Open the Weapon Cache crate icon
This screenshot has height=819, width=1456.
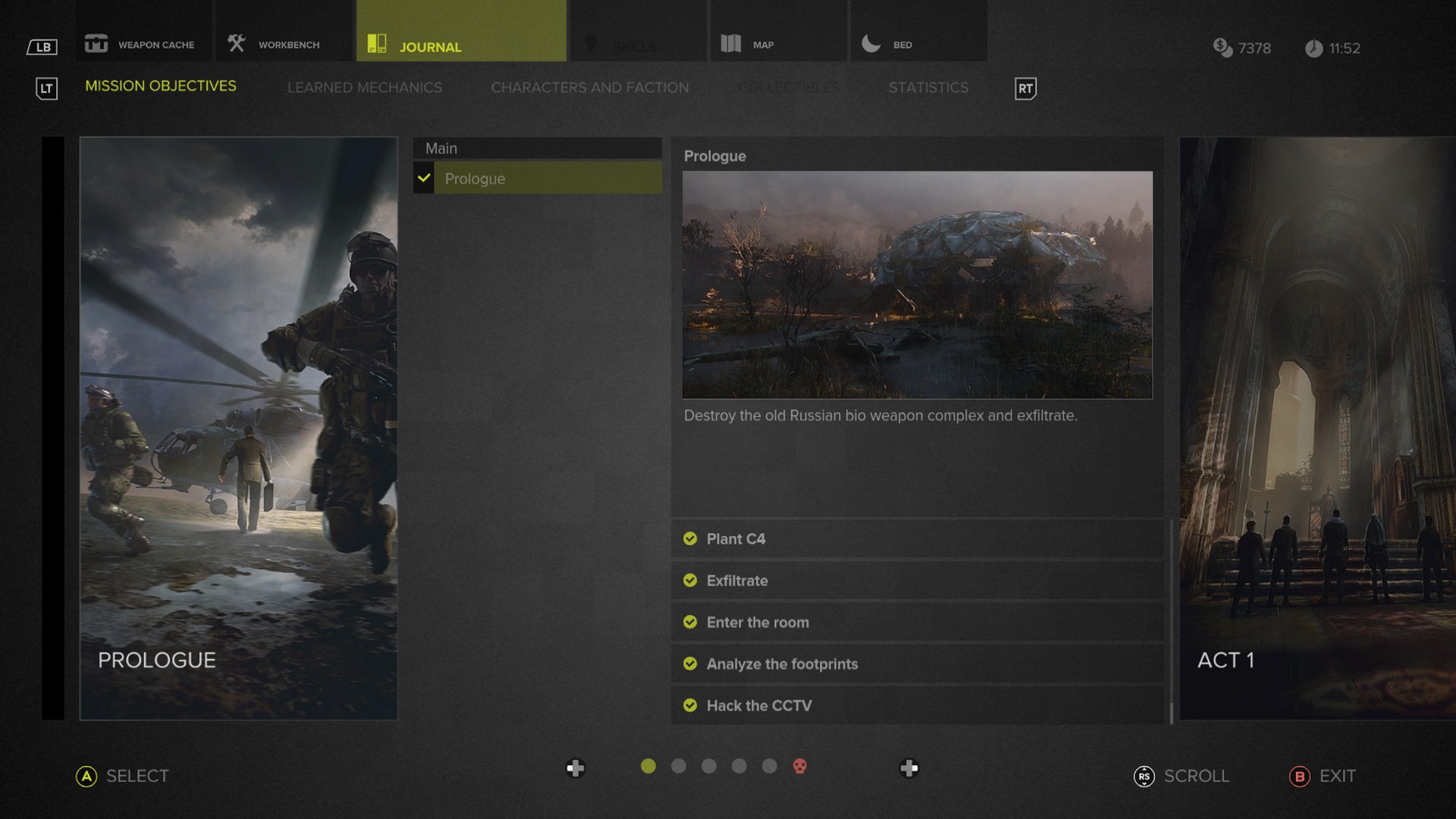(96, 44)
